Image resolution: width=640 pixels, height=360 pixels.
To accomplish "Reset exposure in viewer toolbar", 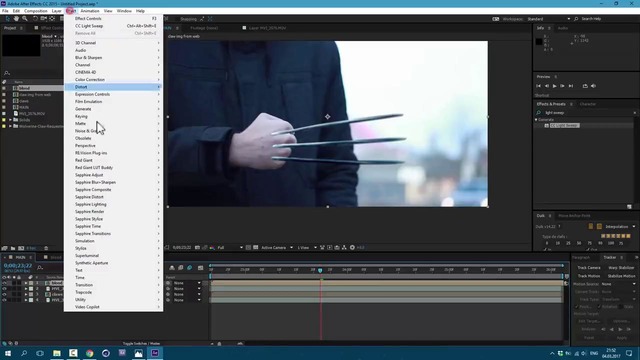I will [352, 247].
